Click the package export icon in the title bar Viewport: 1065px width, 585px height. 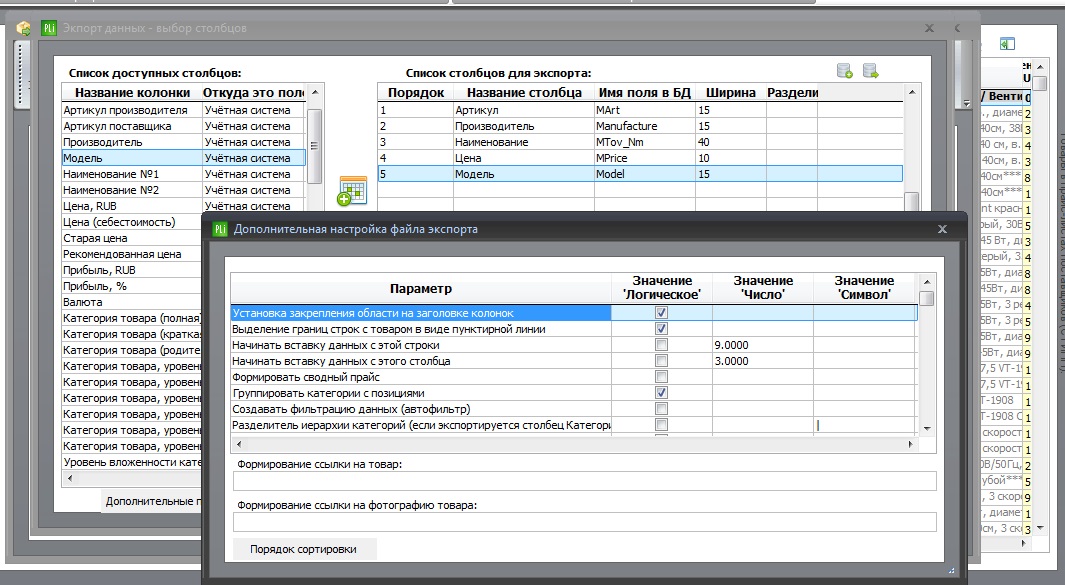[24, 29]
